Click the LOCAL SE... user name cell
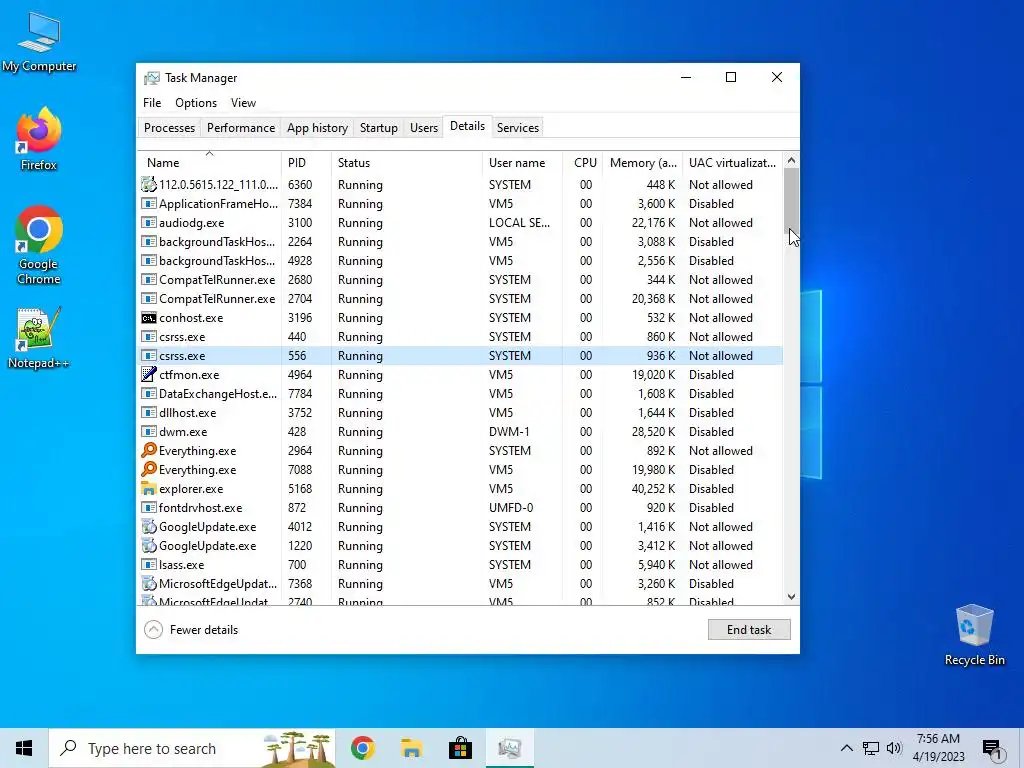1024x768 pixels. (x=519, y=223)
